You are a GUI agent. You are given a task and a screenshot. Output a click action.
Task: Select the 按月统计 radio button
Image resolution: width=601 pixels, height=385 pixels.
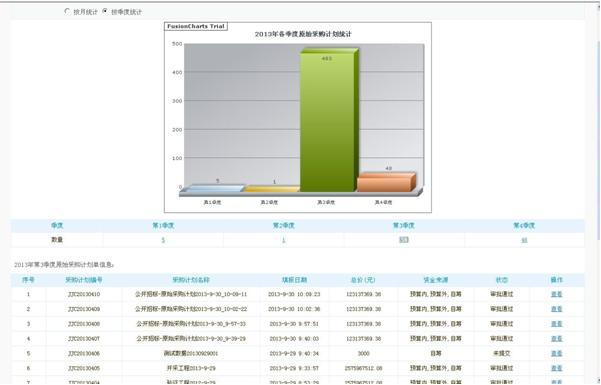tap(67, 12)
